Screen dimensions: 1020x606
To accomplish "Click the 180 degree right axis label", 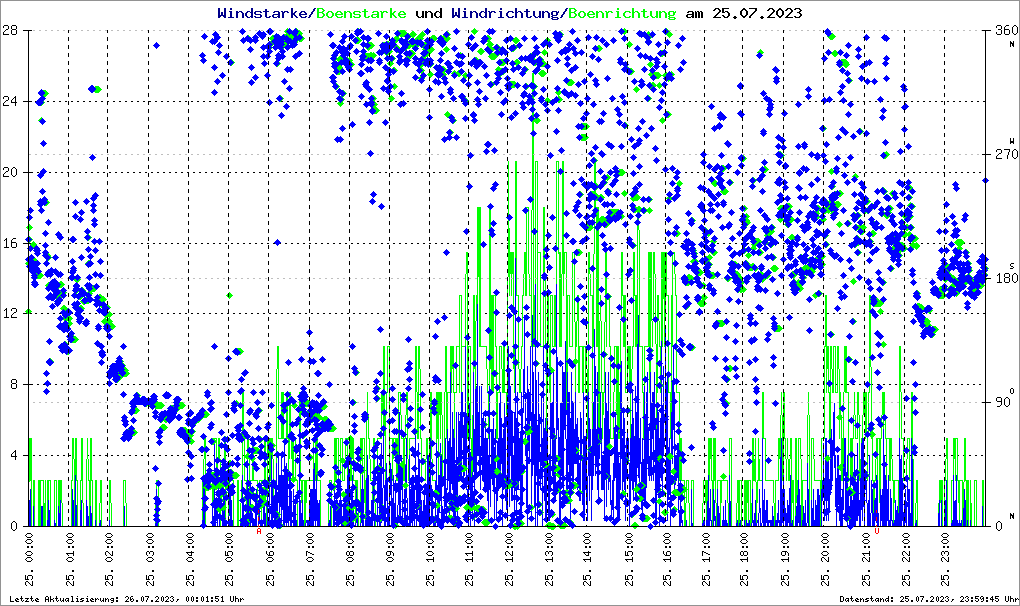I will coord(1006,278).
